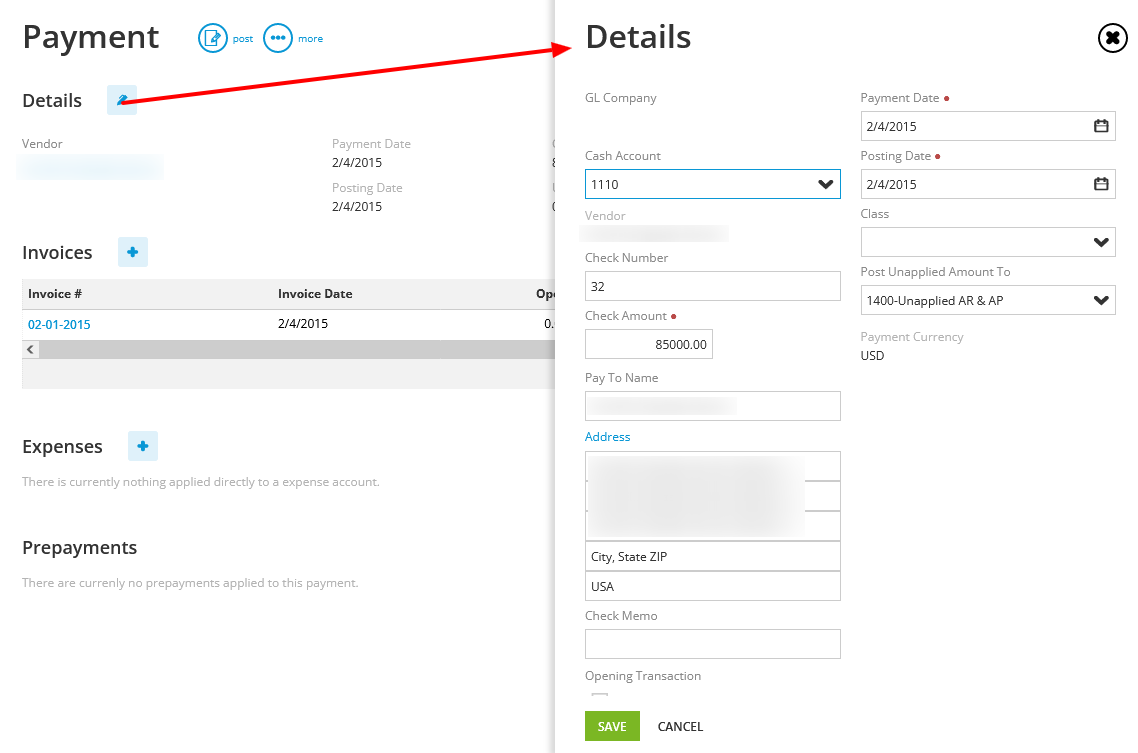The width and height of the screenshot is (1138, 753).
Task: Close the Details panel with the X icon
Action: coord(1112,38)
